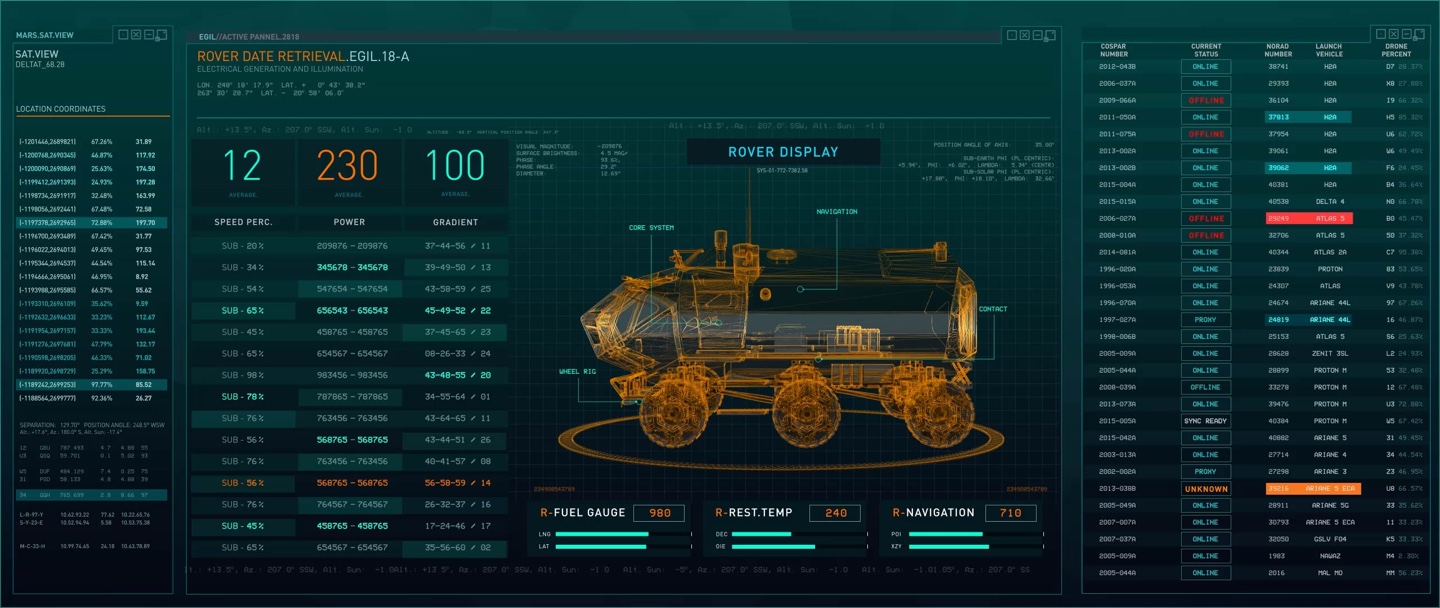Toggle SYNC READY status for satellite 2015-005A
The width and height of the screenshot is (1440, 608).
pos(1205,421)
